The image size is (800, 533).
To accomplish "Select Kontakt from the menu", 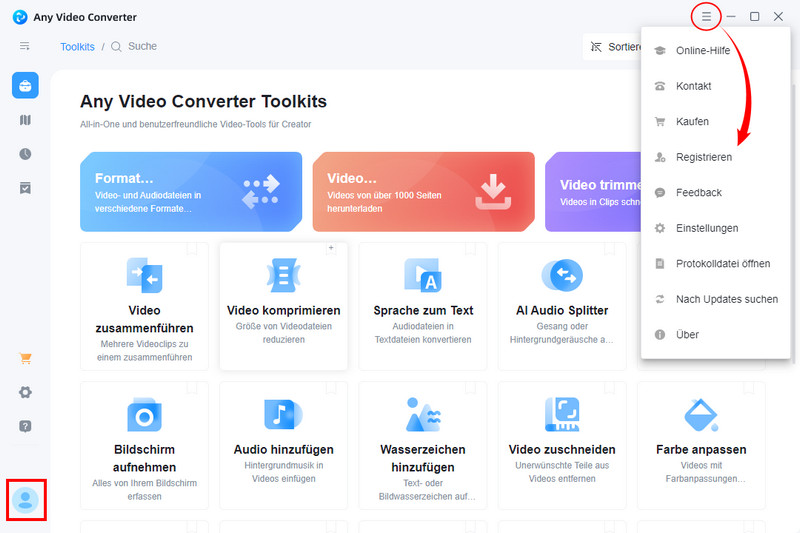I will point(715,86).
